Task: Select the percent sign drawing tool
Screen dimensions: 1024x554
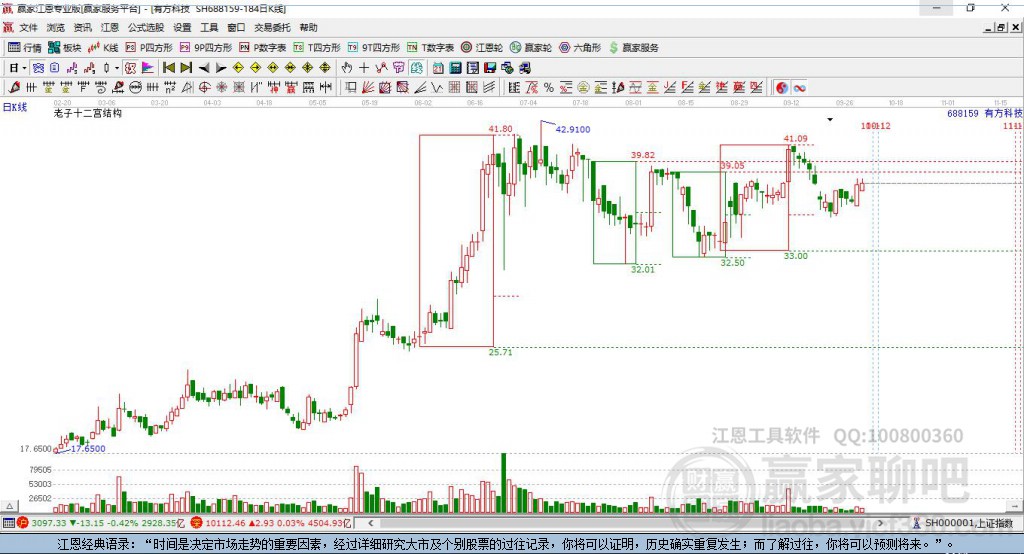Action: [549, 88]
